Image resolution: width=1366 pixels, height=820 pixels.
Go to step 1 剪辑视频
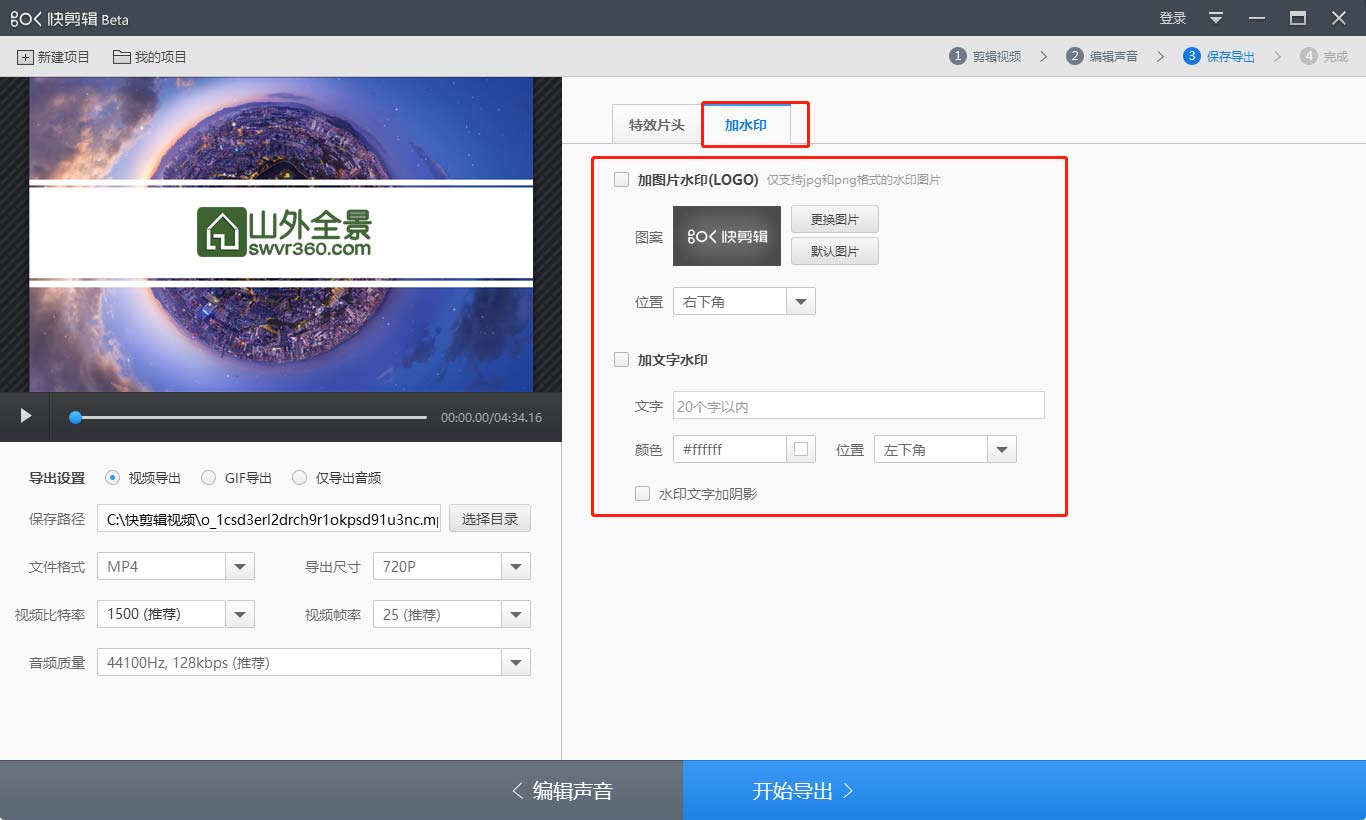tap(985, 57)
